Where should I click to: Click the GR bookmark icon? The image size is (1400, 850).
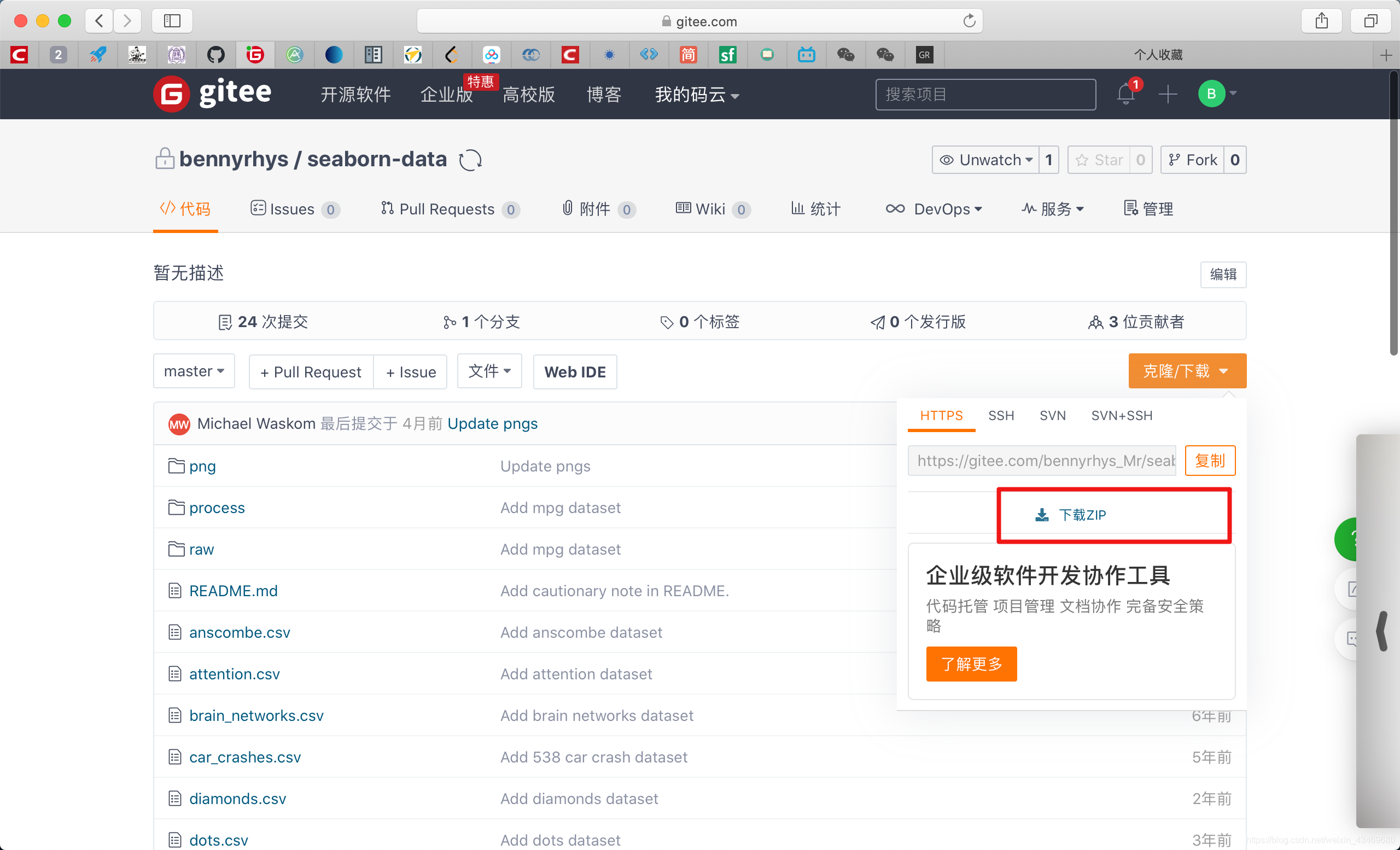click(x=924, y=55)
